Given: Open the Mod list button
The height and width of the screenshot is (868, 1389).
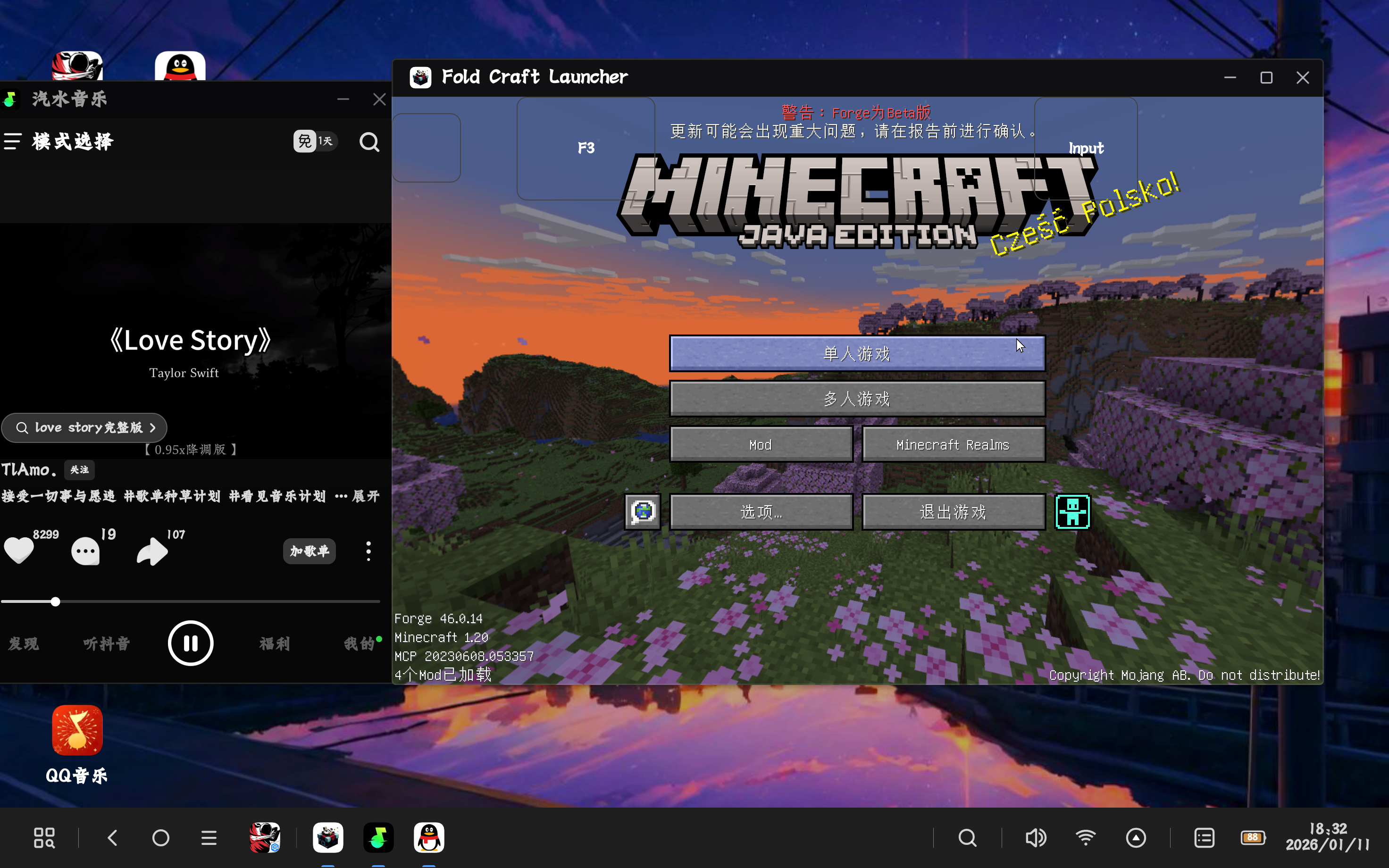Looking at the screenshot, I should point(761,444).
